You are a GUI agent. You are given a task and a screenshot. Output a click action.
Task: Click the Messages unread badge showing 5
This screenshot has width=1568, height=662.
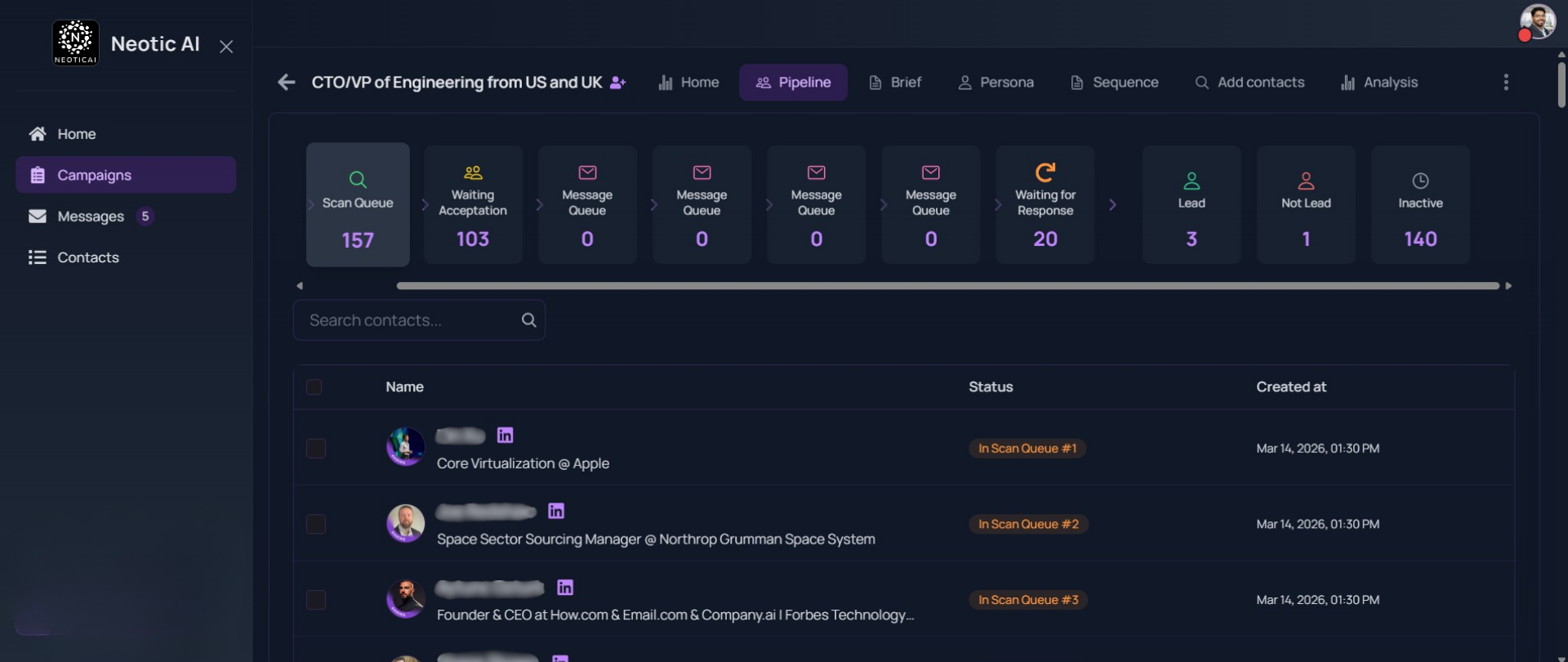pos(145,216)
